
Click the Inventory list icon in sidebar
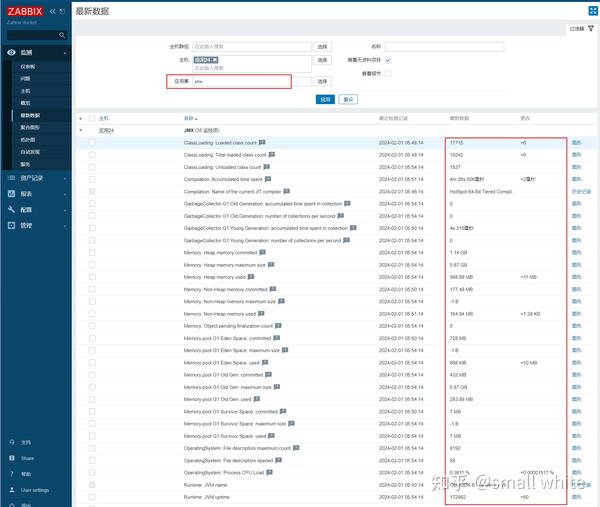click(x=11, y=178)
